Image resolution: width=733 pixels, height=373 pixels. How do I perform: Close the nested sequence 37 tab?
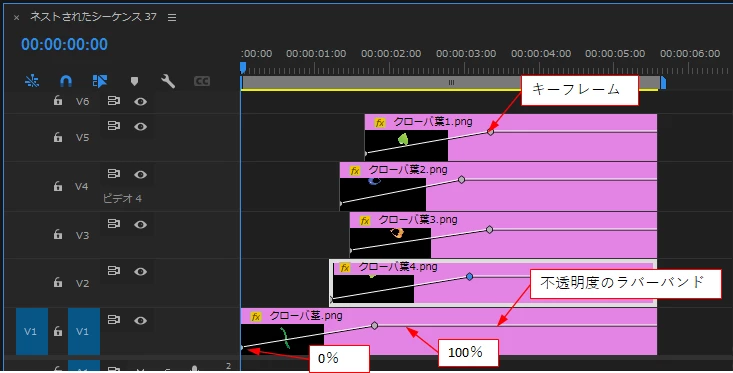(x=16, y=18)
